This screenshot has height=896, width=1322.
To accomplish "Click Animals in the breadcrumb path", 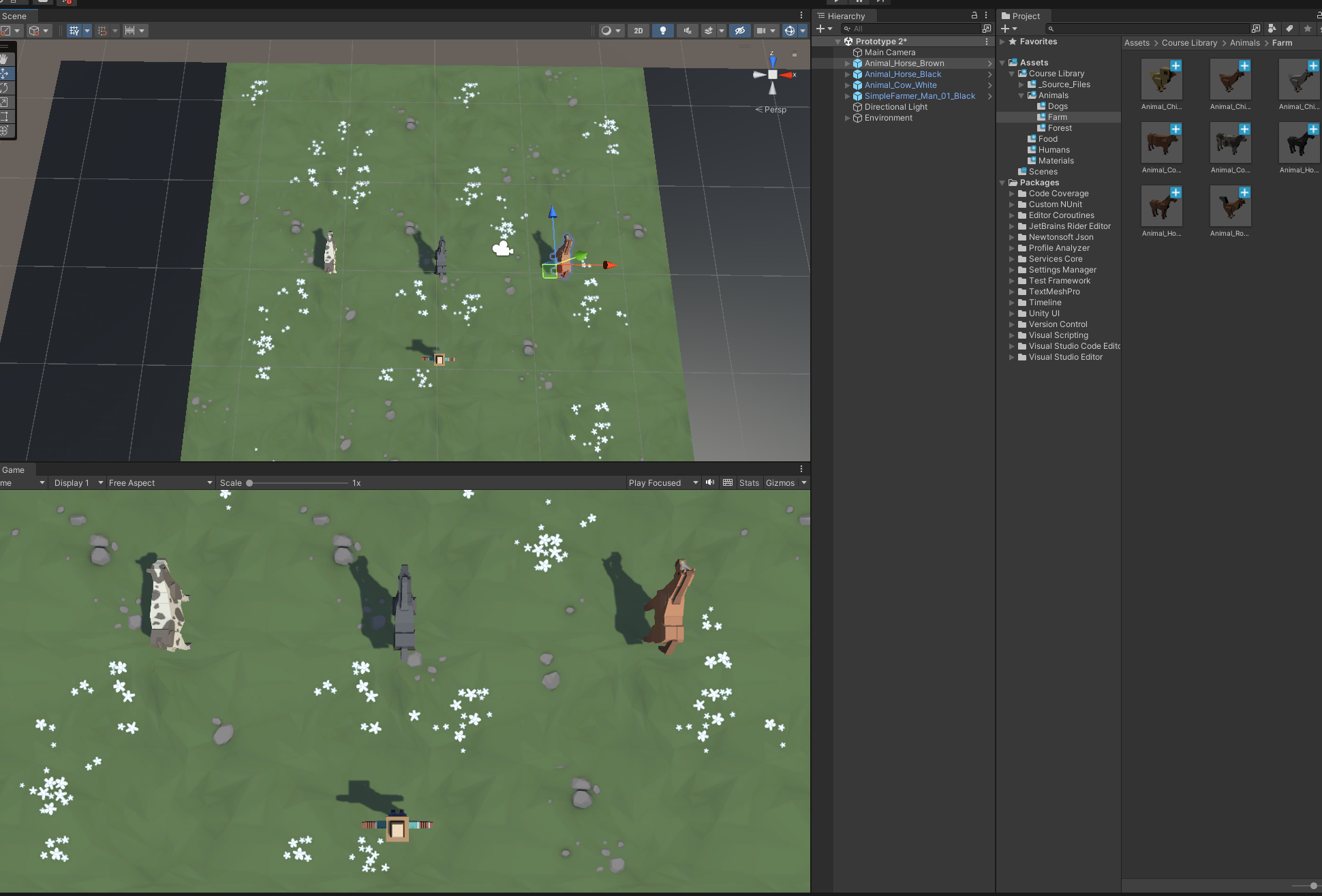I will (x=1244, y=42).
